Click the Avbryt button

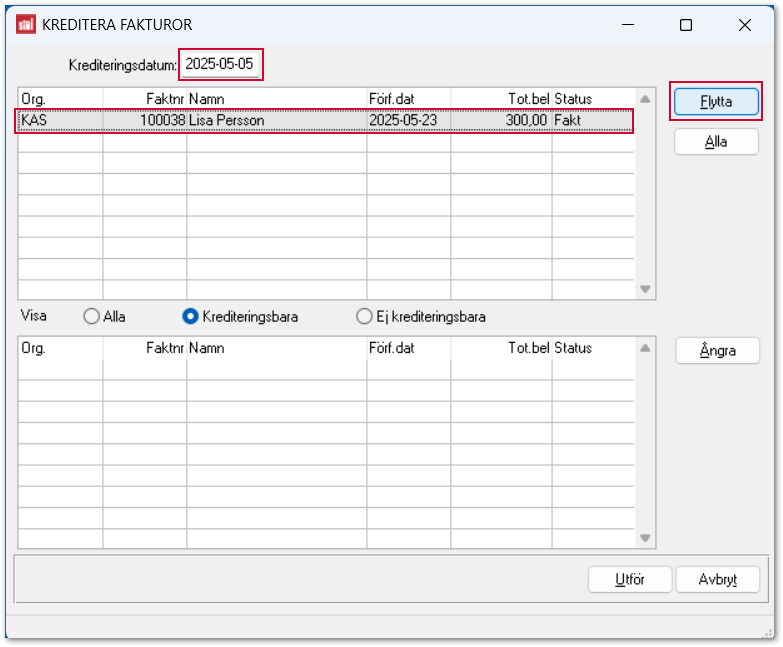(x=718, y=579)
